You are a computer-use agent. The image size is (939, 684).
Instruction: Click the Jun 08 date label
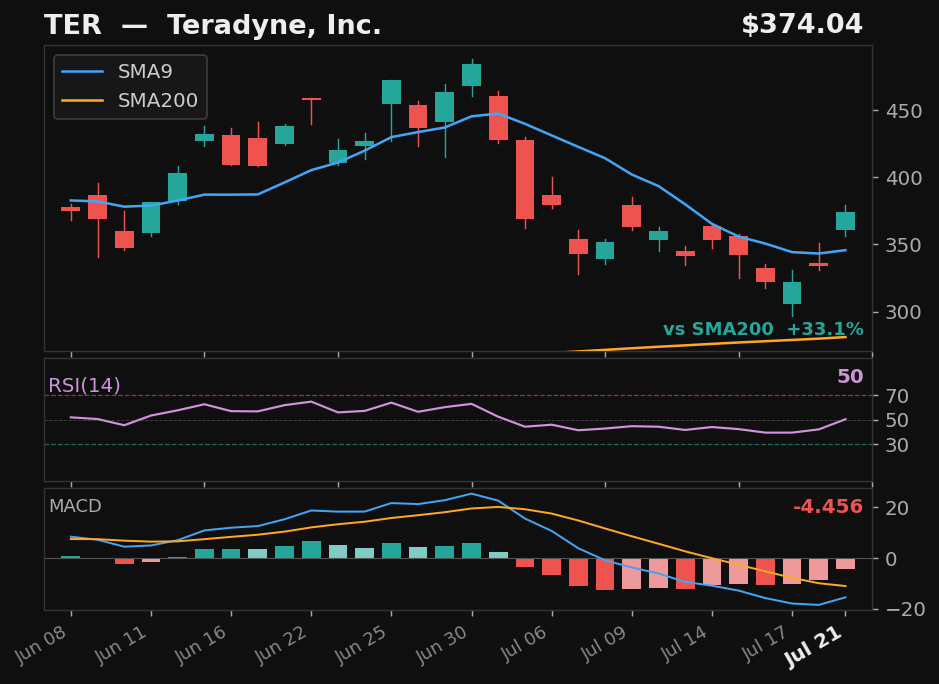click(41, 644)
